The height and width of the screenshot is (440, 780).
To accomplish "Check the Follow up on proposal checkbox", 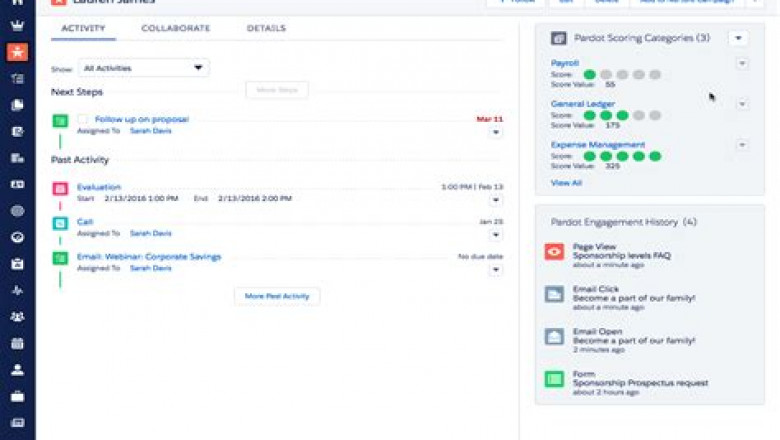I will coord(83,120).
